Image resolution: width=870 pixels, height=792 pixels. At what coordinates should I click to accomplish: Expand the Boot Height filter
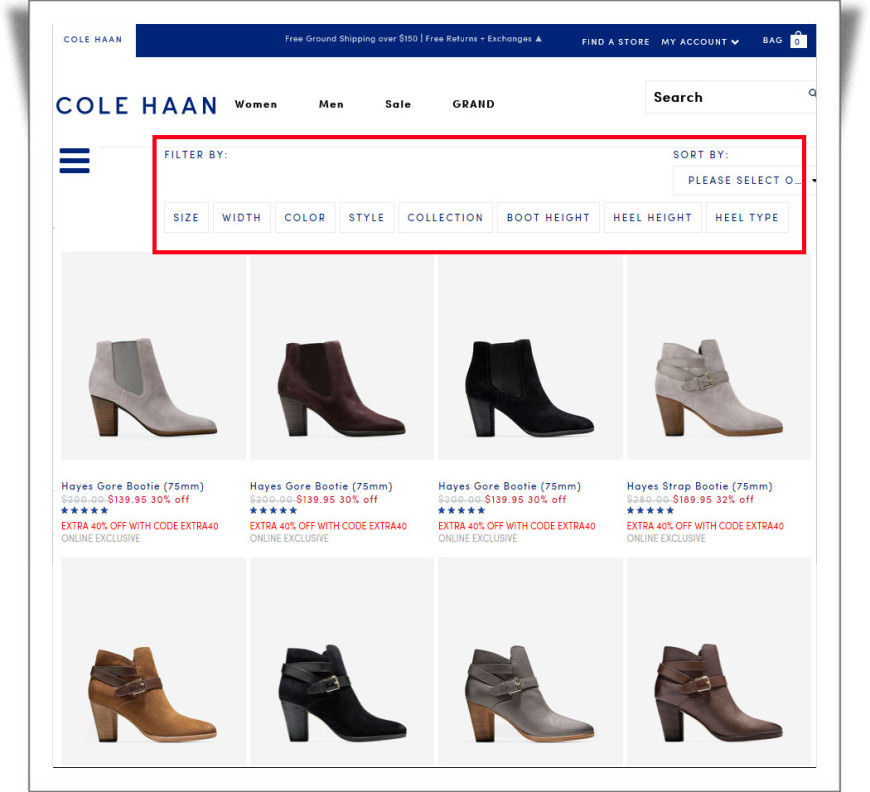(x=548, y=218)
